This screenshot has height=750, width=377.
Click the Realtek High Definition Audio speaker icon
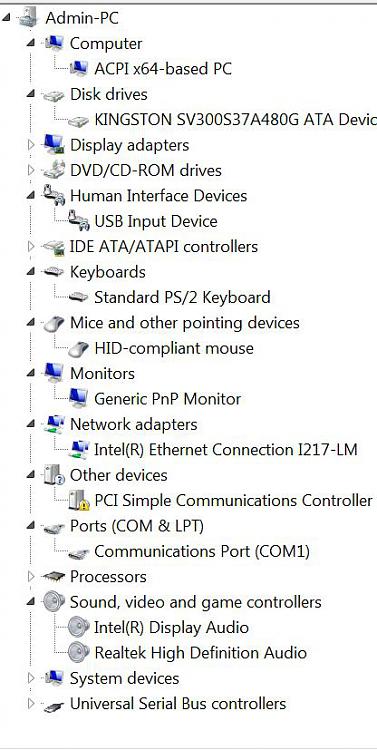78,652
